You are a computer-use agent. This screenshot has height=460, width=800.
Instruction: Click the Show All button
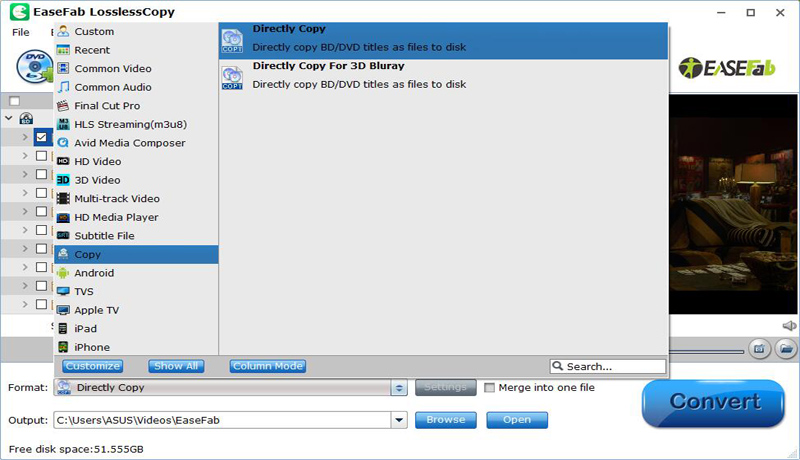tap(176, 366)
